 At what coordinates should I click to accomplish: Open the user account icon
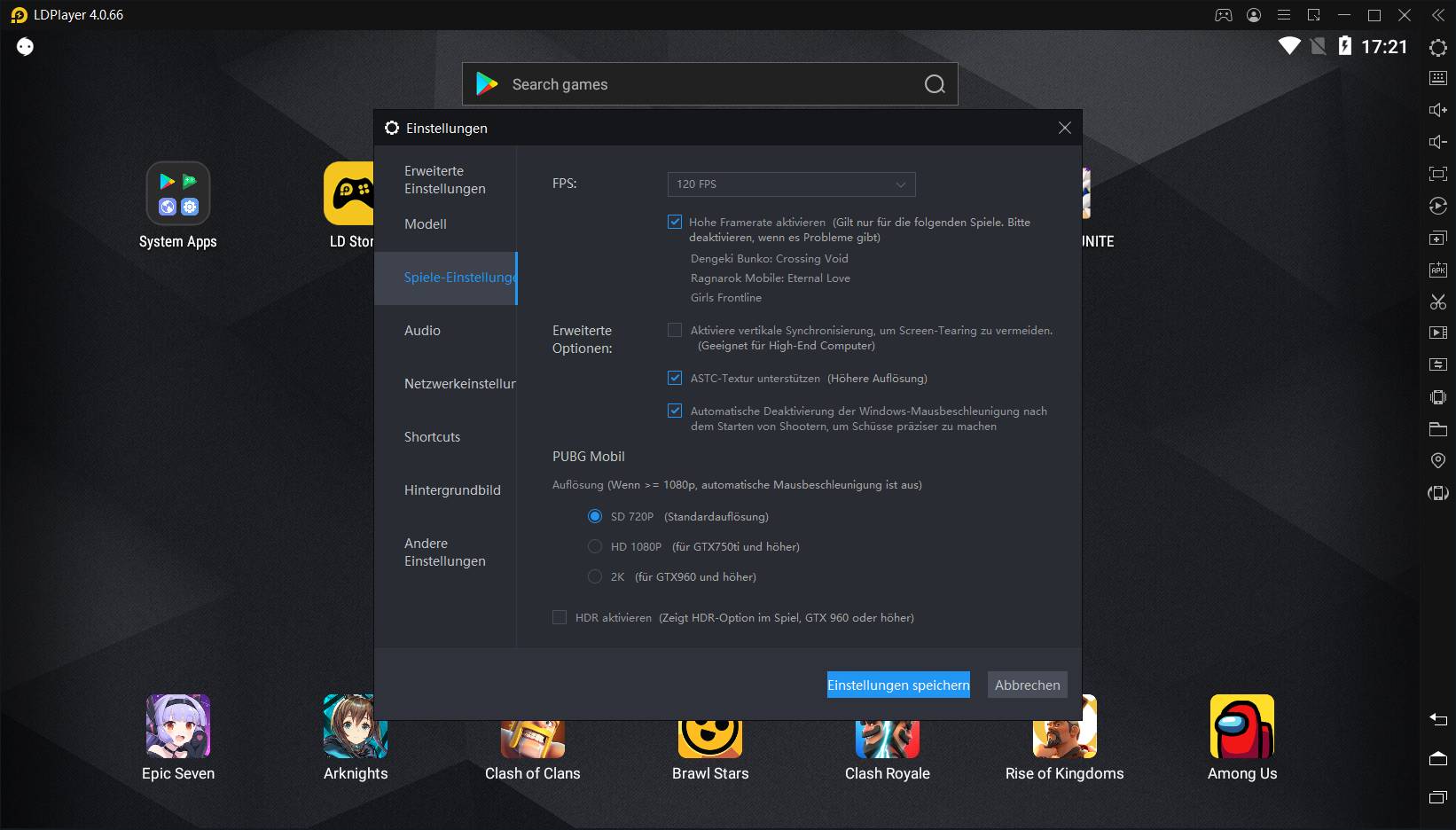coord(1254,15)
